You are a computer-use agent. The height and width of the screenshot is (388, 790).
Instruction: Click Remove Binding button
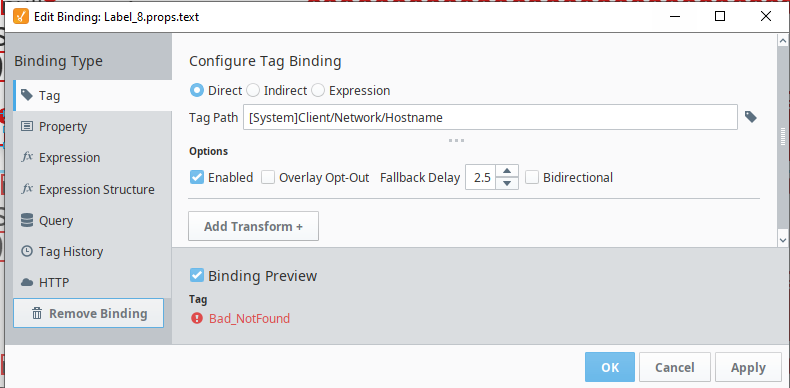(89, 313)
